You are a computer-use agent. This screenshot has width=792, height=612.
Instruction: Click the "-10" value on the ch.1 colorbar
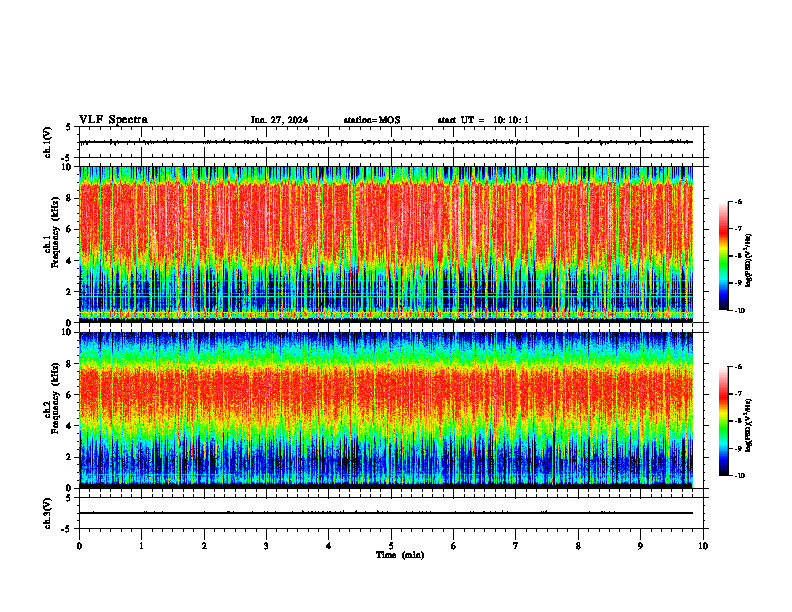coord(739,311)
